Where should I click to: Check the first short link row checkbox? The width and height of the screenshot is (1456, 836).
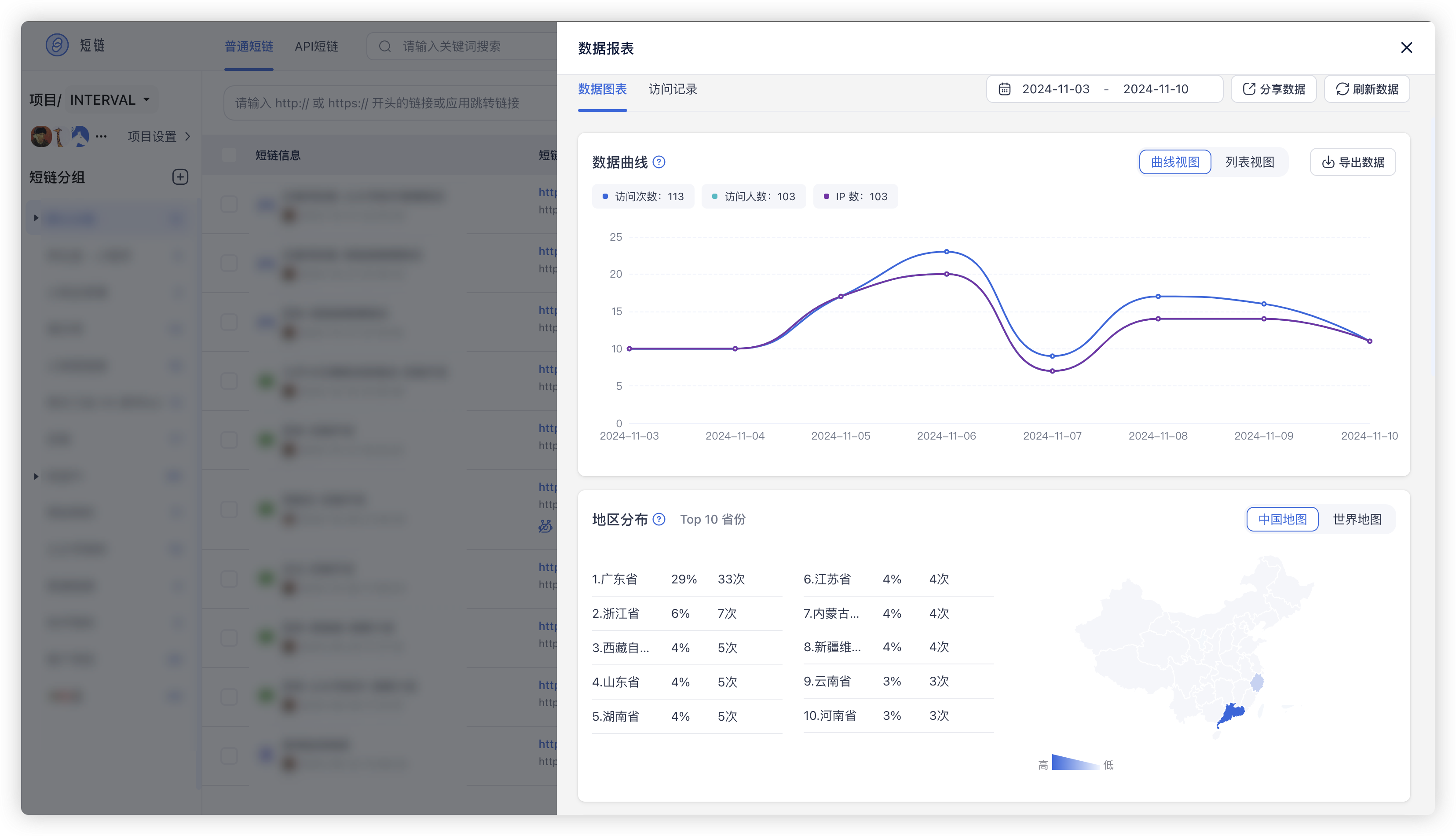point(229,205)
